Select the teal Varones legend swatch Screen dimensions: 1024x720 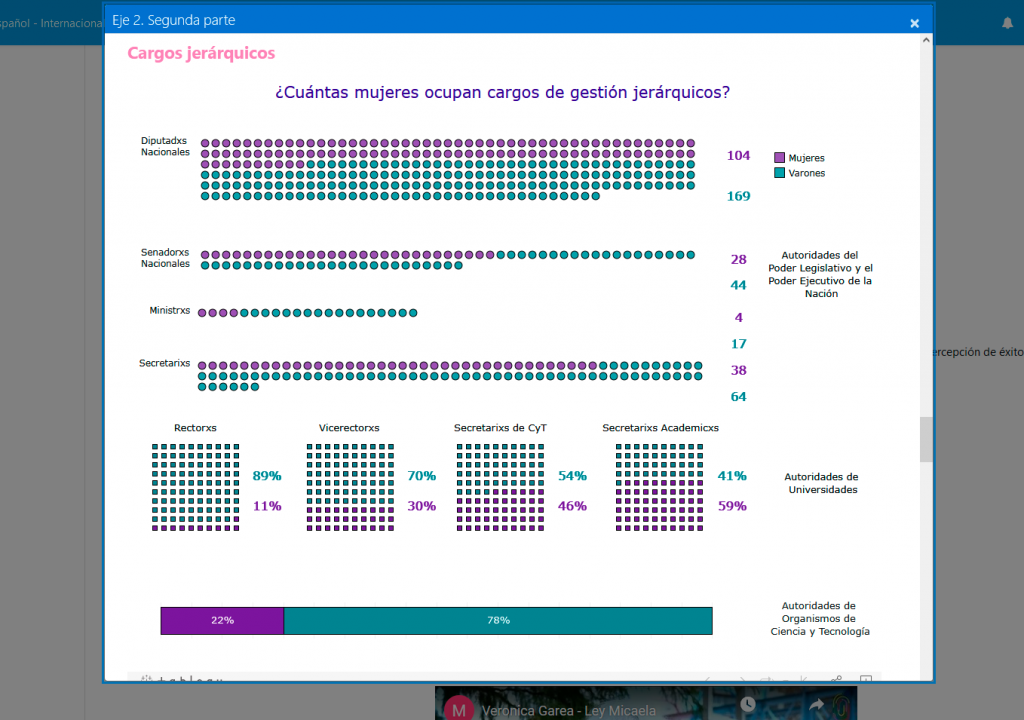[x=779, y=173]
